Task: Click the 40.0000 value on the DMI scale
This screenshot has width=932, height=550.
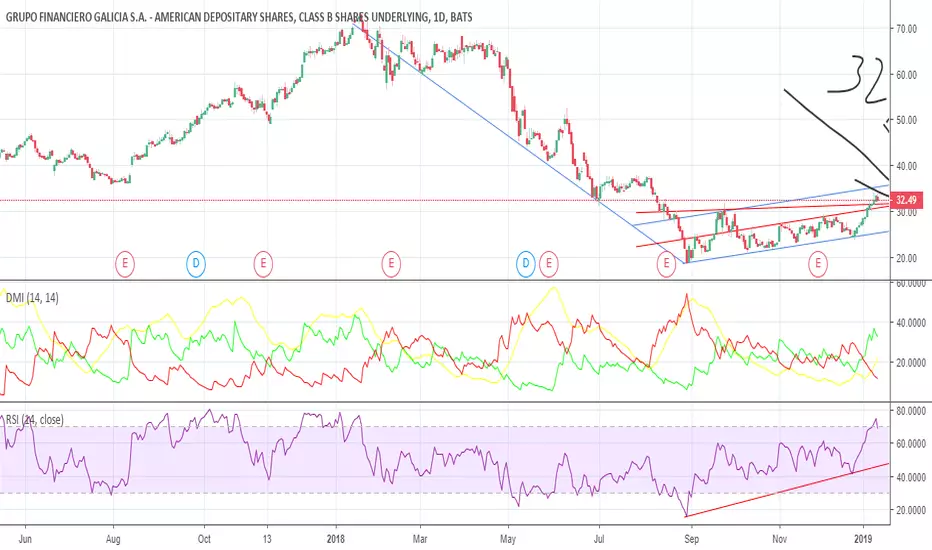Action: 911,323
